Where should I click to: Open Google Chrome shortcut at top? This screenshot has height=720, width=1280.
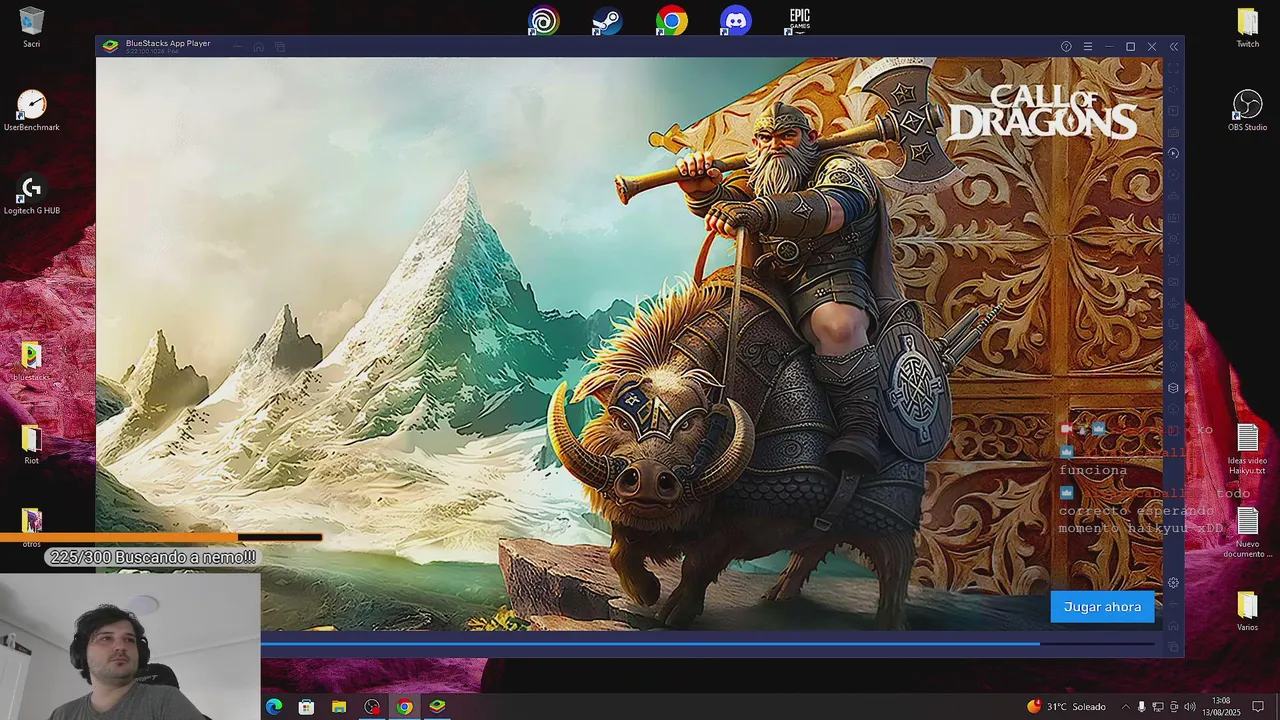[x=671, y=20]
